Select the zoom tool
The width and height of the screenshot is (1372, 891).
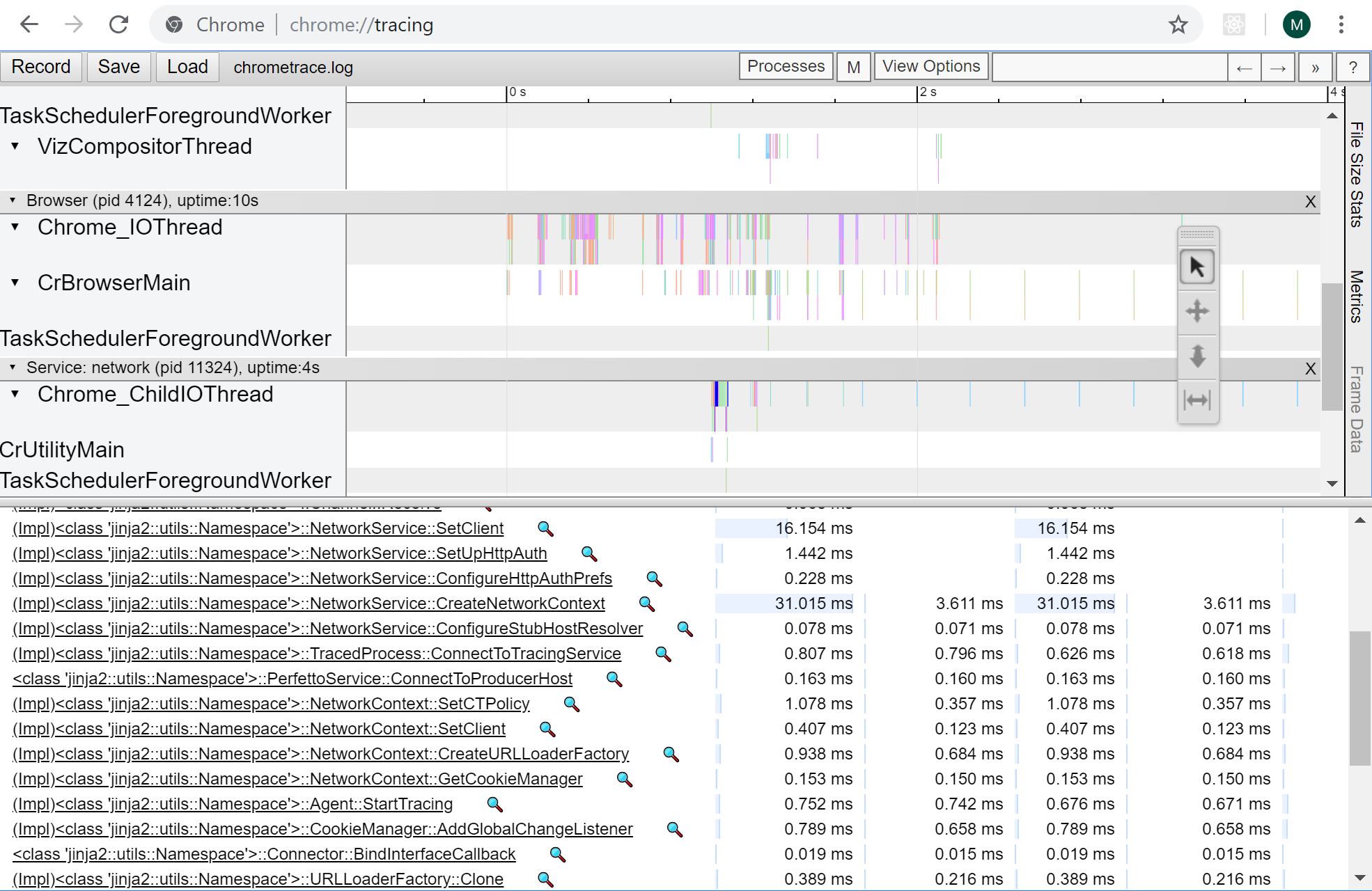[x=1197, y=356]
